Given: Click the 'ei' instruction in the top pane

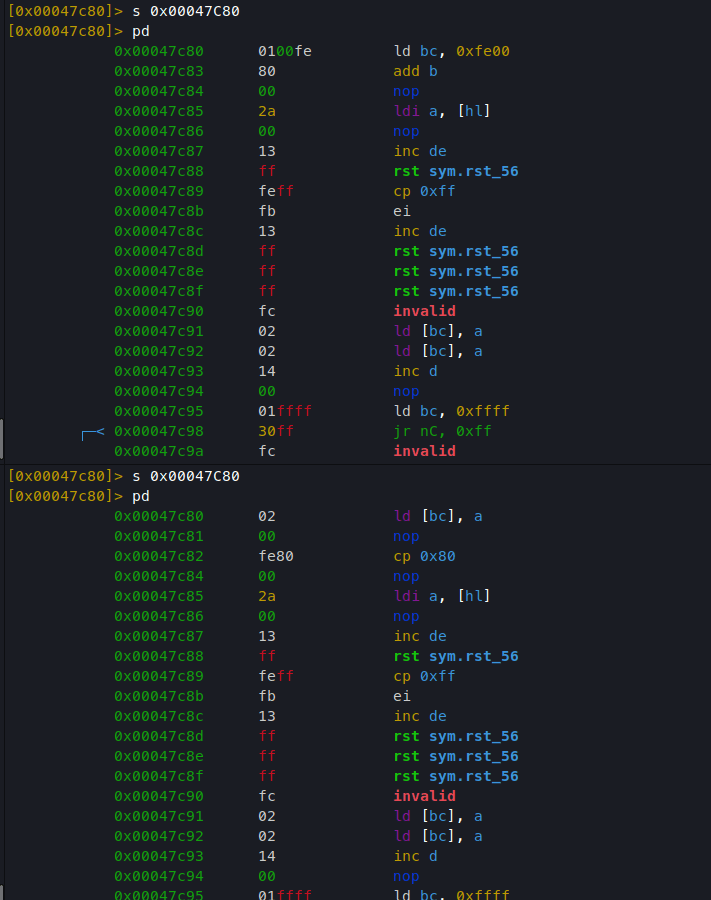Looking at the screenshot, I should click(x=402, y=211).
